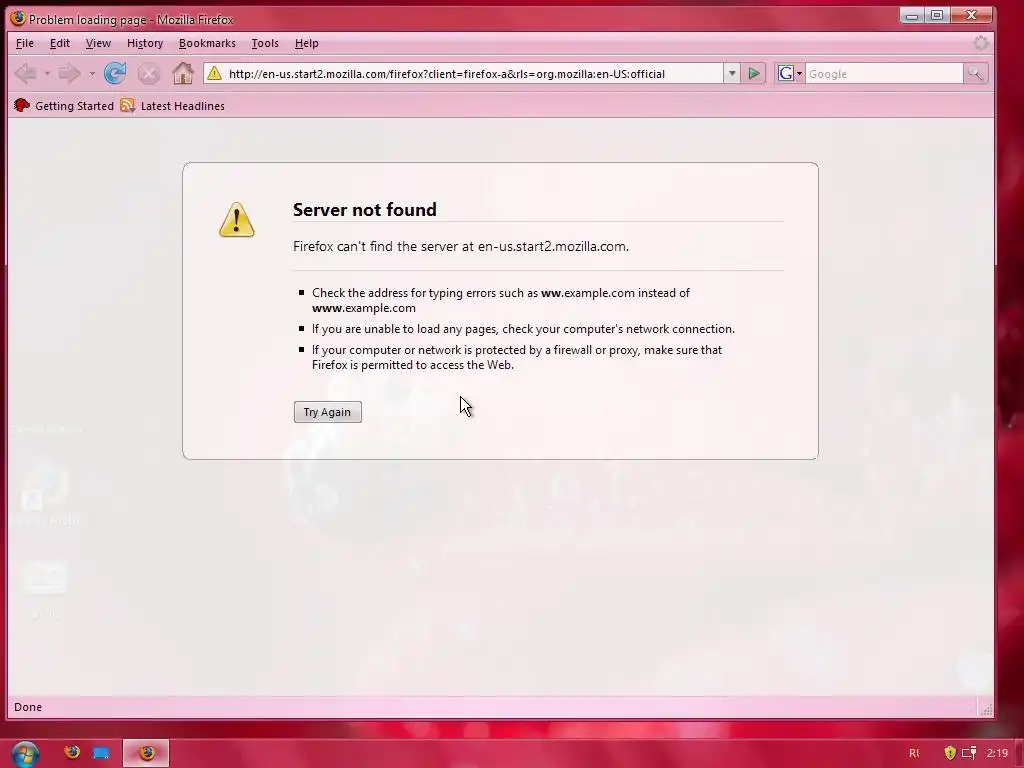Open the Edit menu
The width and height of the screenshot is (1024, 768).
[59, 43]
